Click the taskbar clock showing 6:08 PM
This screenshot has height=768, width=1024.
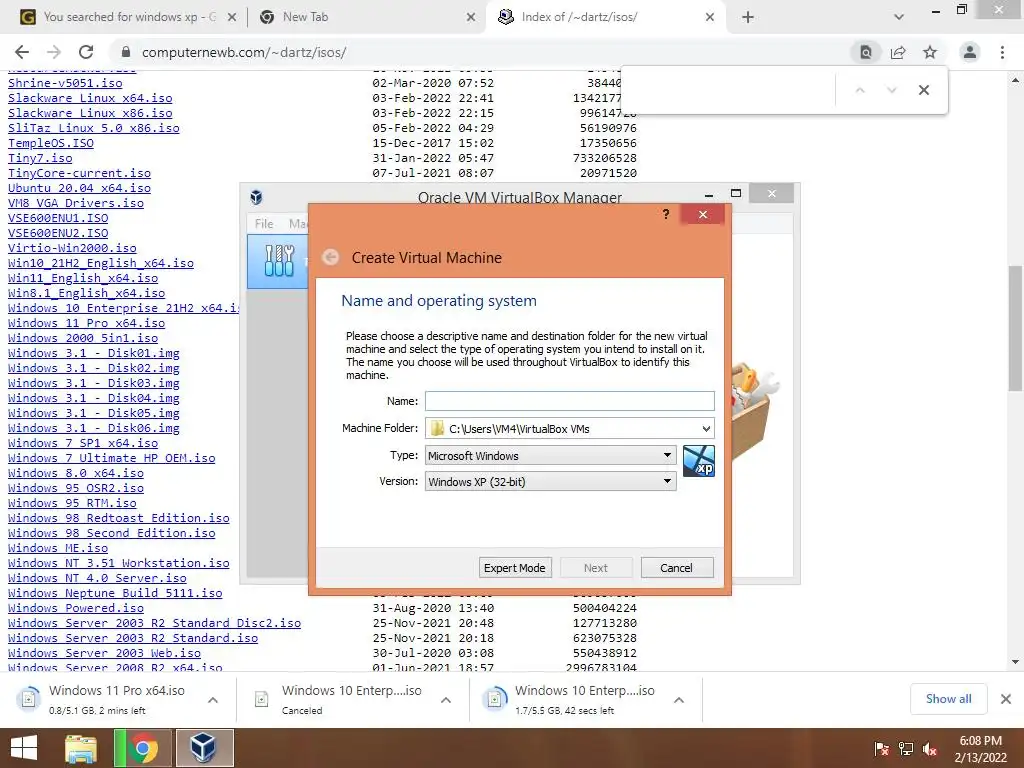point(980,749)
